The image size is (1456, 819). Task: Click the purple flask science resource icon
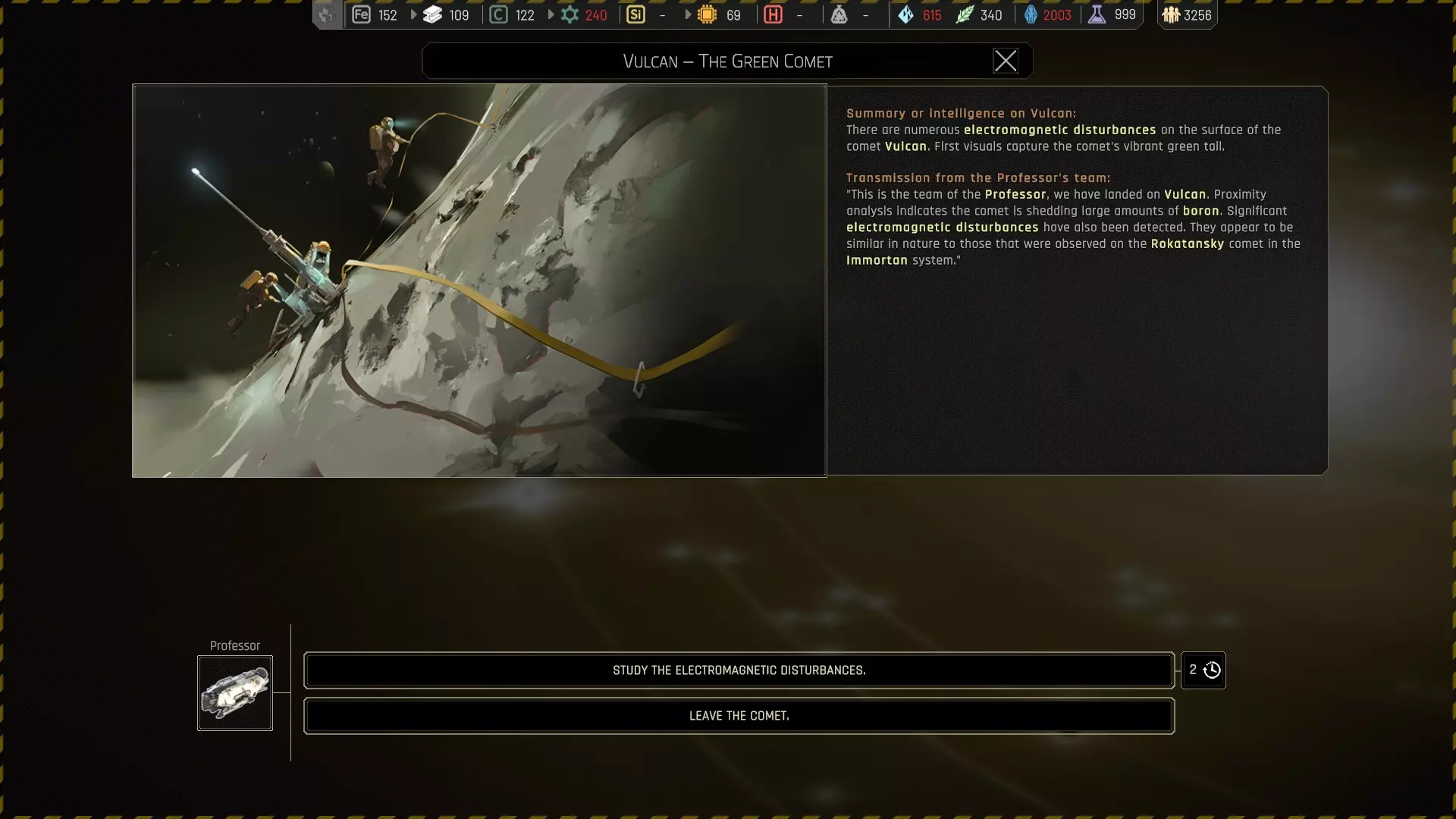click(1097, 14)
